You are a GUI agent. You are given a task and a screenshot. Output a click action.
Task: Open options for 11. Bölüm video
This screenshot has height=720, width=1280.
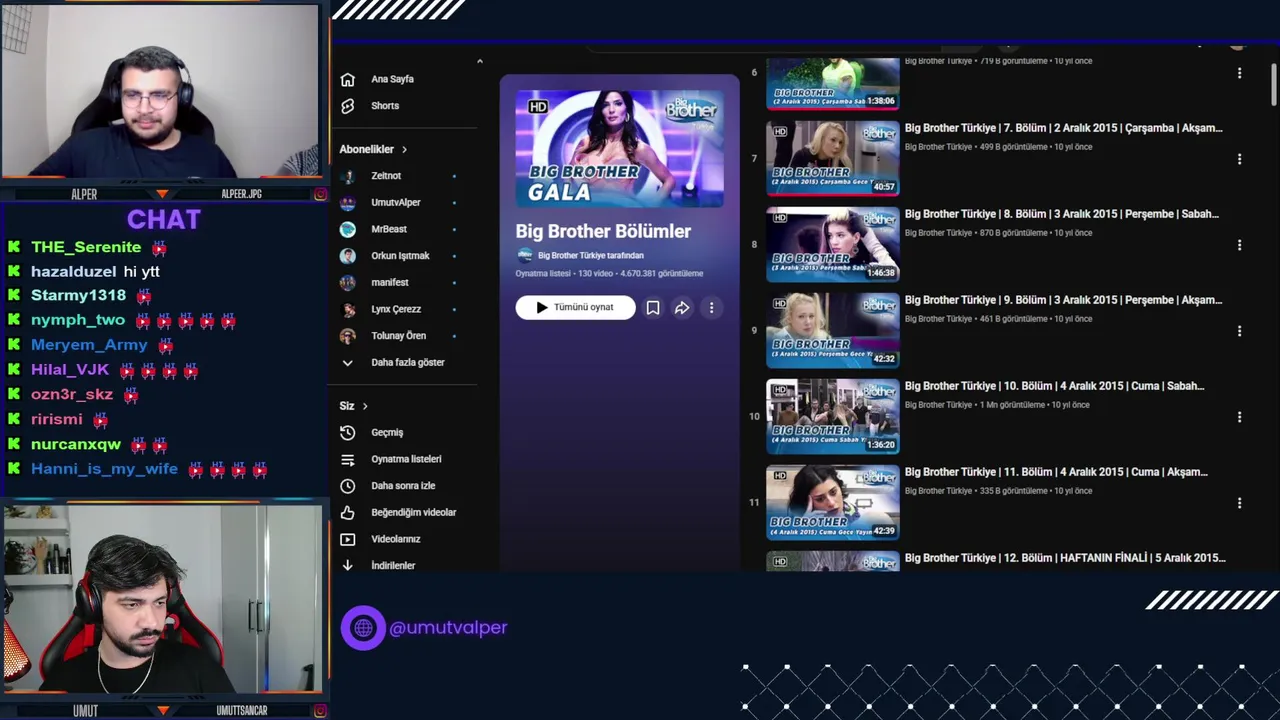click(1239, 503)
